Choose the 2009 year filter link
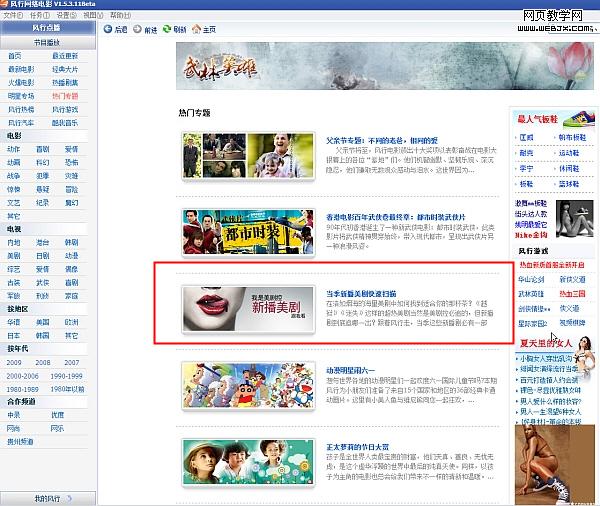600x506 pixels. click(x=14, y=363)
